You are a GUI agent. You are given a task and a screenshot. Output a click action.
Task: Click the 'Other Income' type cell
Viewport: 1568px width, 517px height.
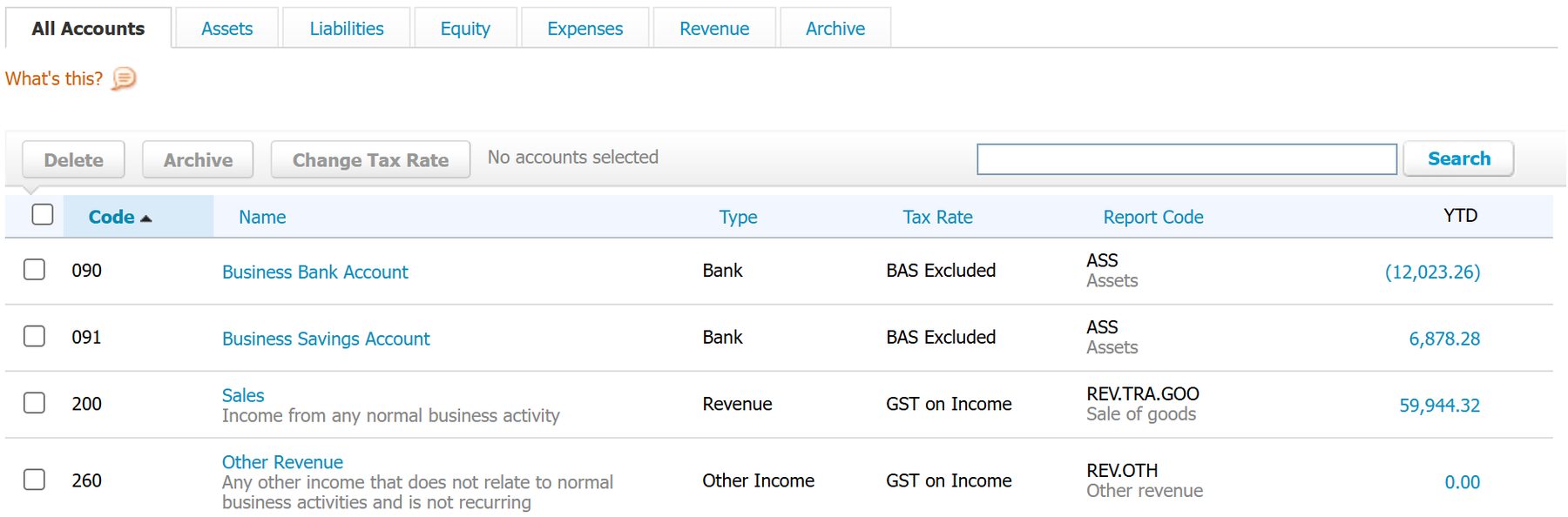coord(759,480)
